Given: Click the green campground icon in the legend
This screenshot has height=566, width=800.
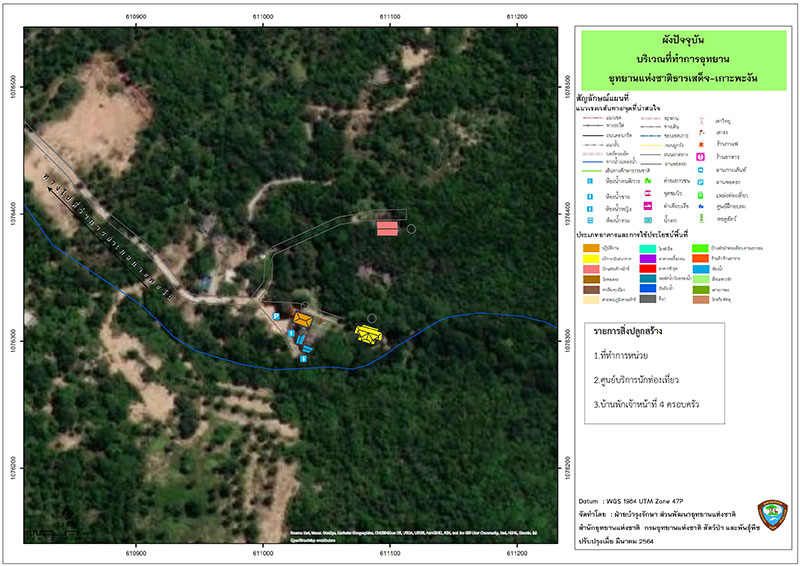Looking at the screenshot, I should (x=647, y=181).
